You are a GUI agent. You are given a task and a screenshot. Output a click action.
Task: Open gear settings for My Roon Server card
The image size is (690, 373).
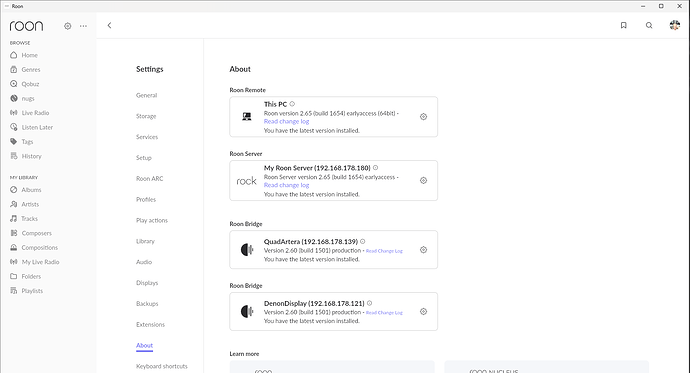423,180
